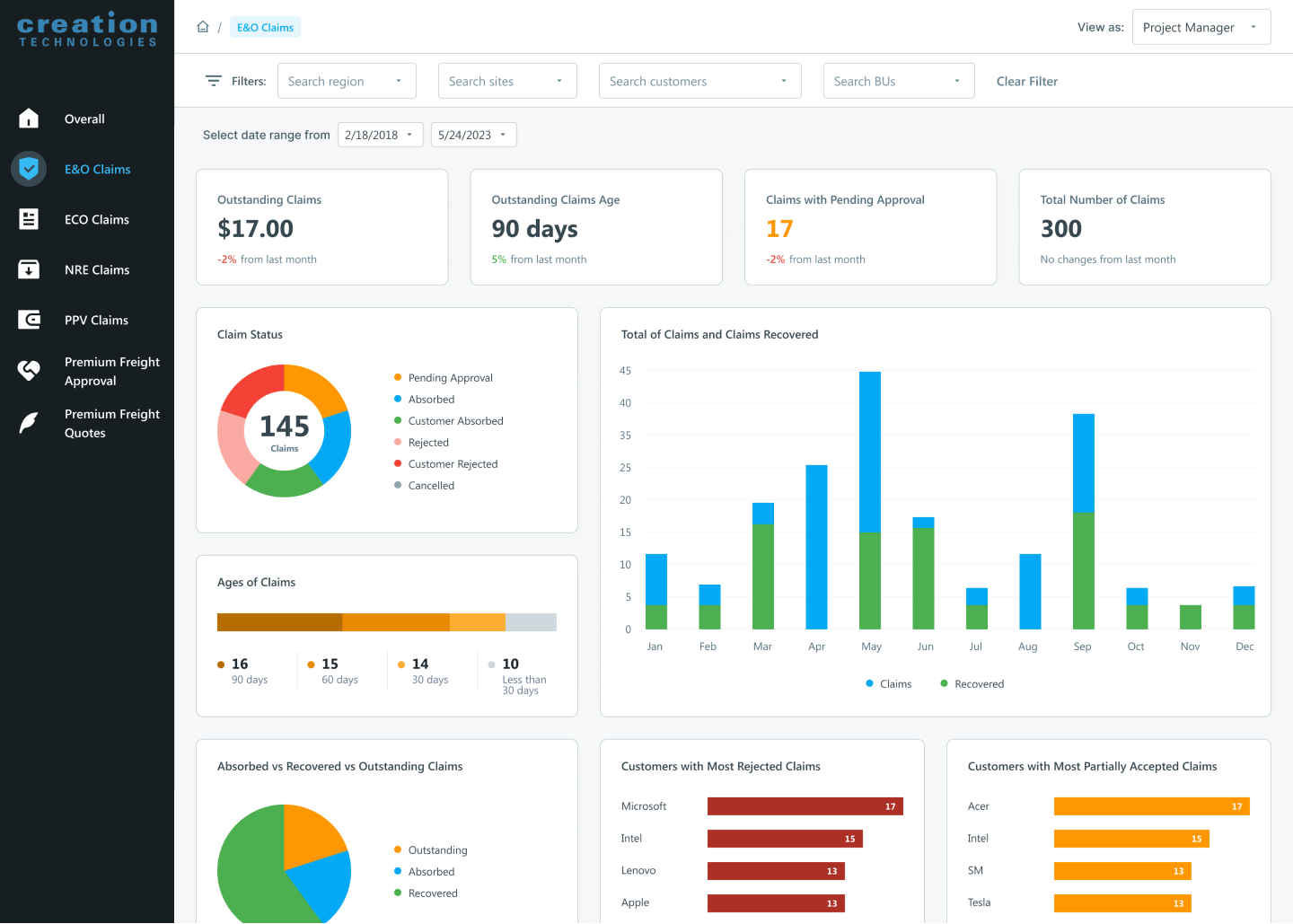Expand the Search region dropdown
This screenshot has height=924, width=1293.
tap(347, 81)
